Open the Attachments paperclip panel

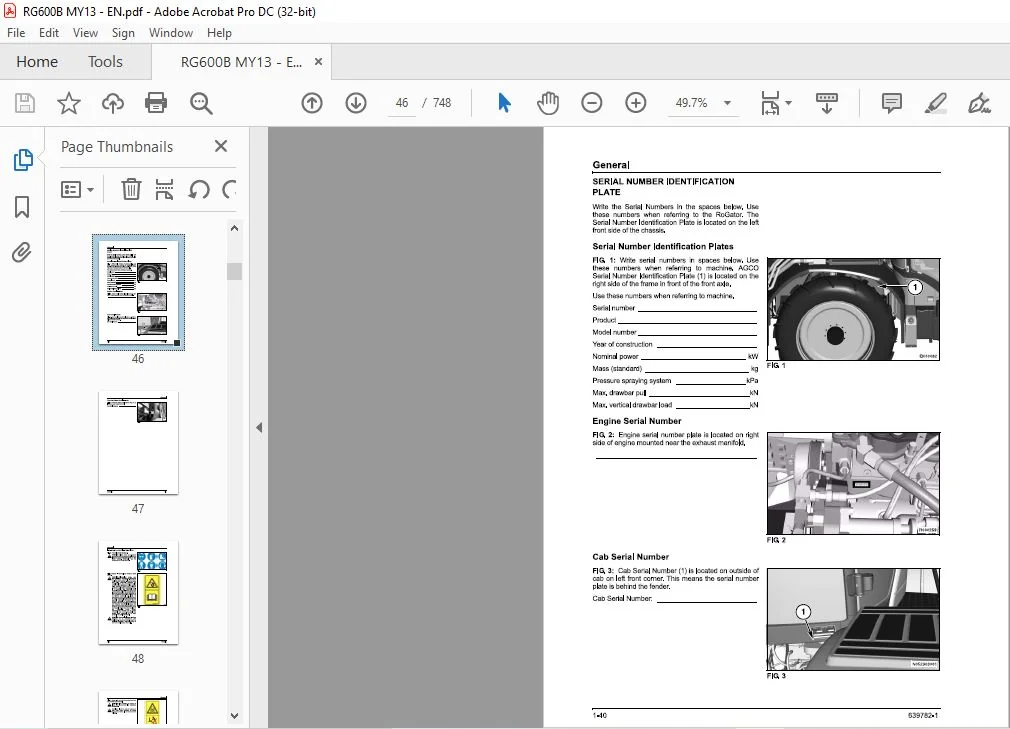(22, 252)
